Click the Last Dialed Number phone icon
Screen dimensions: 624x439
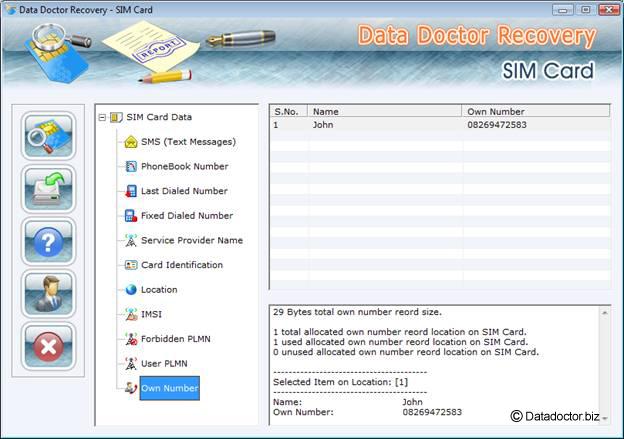click(x=131, y=191)
